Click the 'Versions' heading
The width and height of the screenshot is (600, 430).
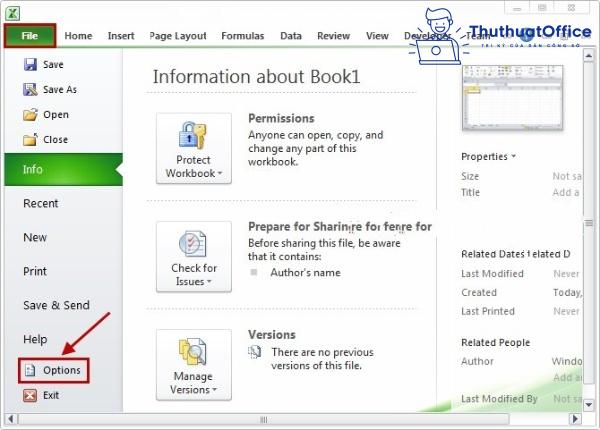(x=272, y=335)
